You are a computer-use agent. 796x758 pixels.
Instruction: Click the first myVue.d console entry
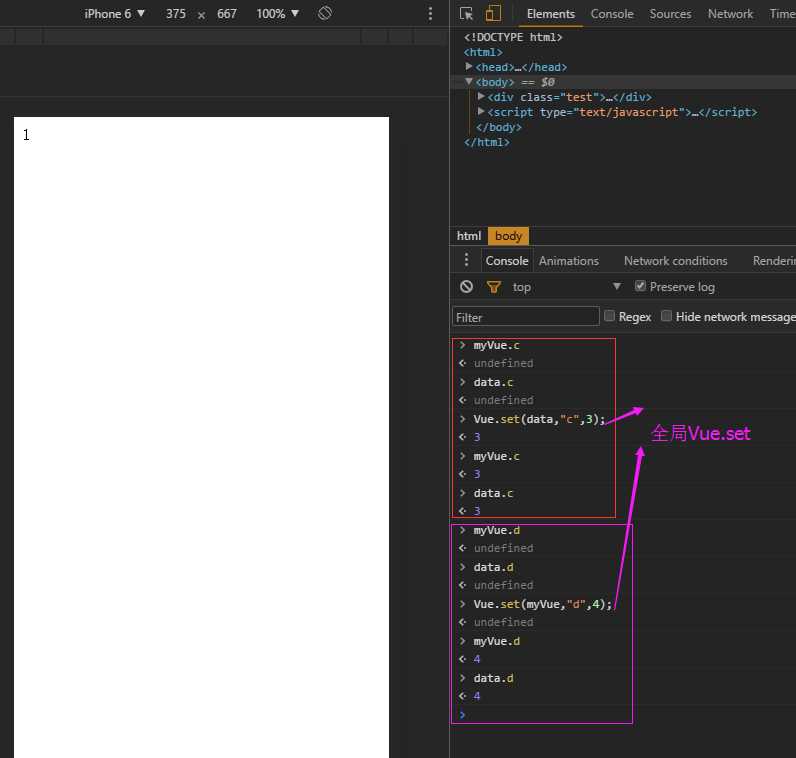496,530
